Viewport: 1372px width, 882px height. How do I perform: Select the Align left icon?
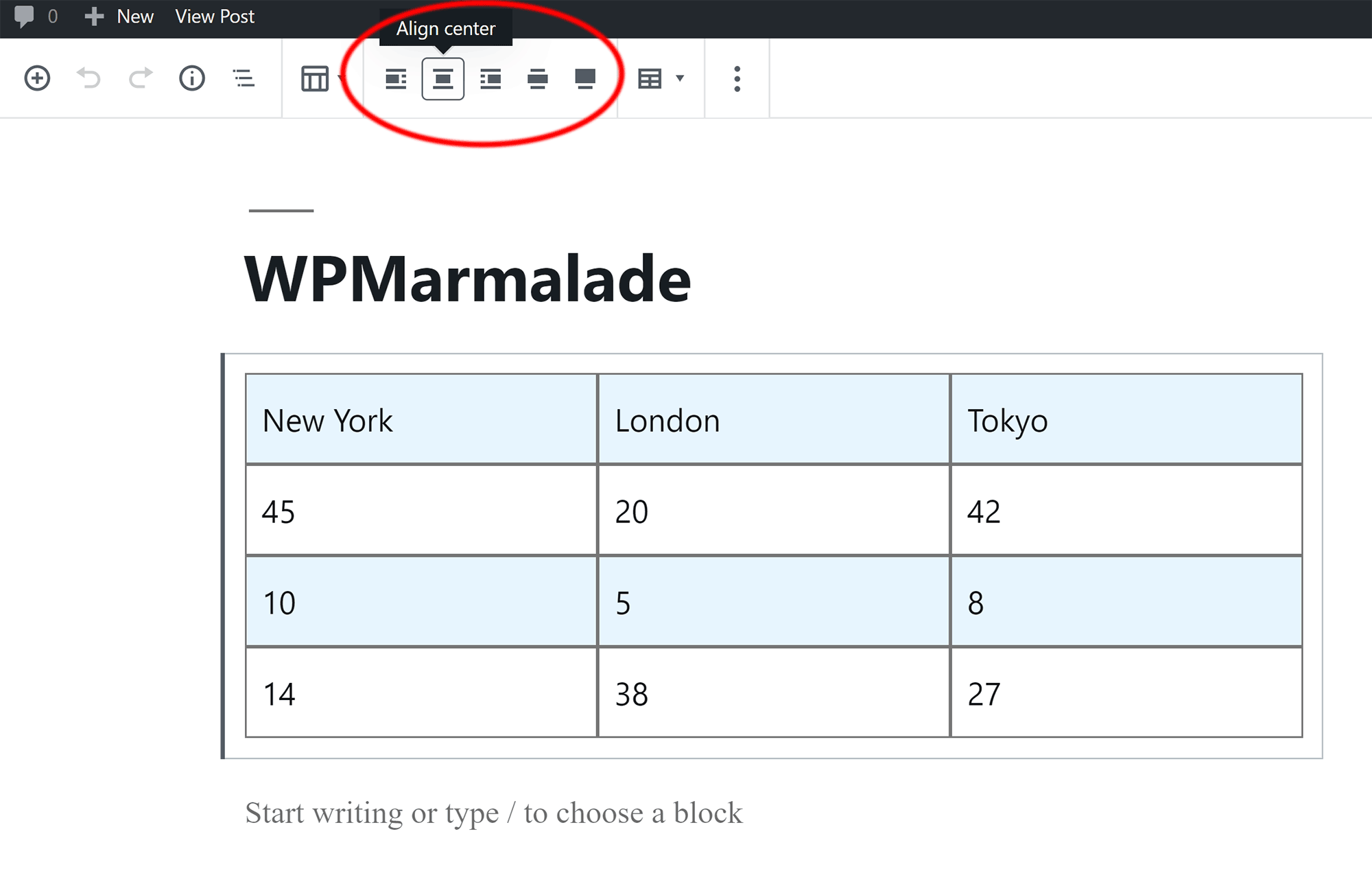[x=395, y=78]
